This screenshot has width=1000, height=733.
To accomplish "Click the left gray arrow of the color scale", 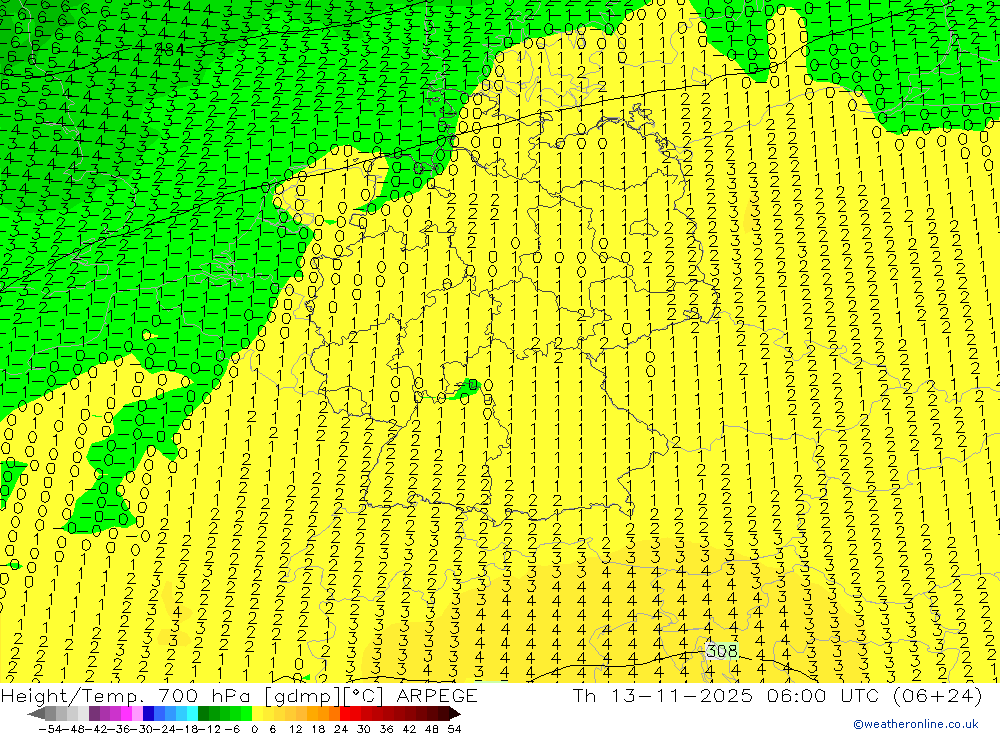I will coord(36,714).
